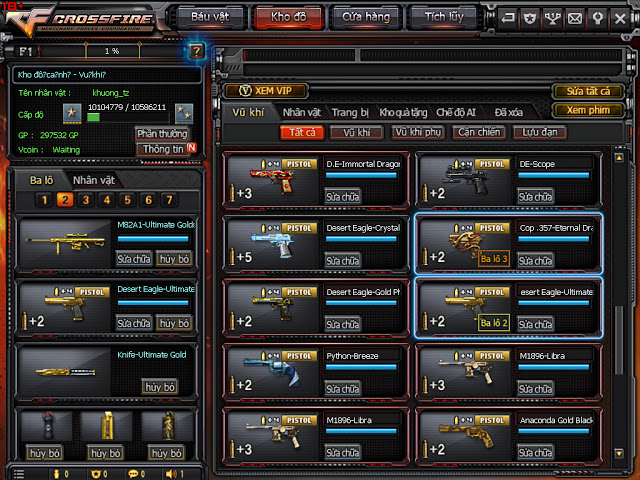Select the M82A1-Ultimate Gold sniper image
Screen dimensions: 640x480
pos(65,244)
